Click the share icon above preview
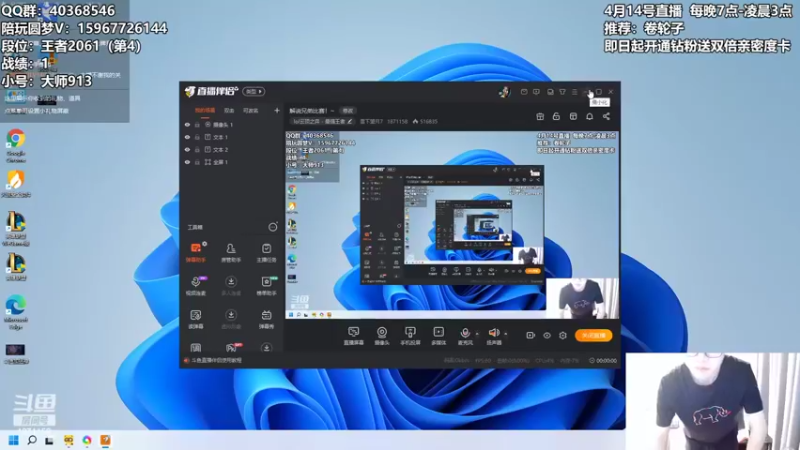Screen dimensions: 800x450 (x=606, y=116)
